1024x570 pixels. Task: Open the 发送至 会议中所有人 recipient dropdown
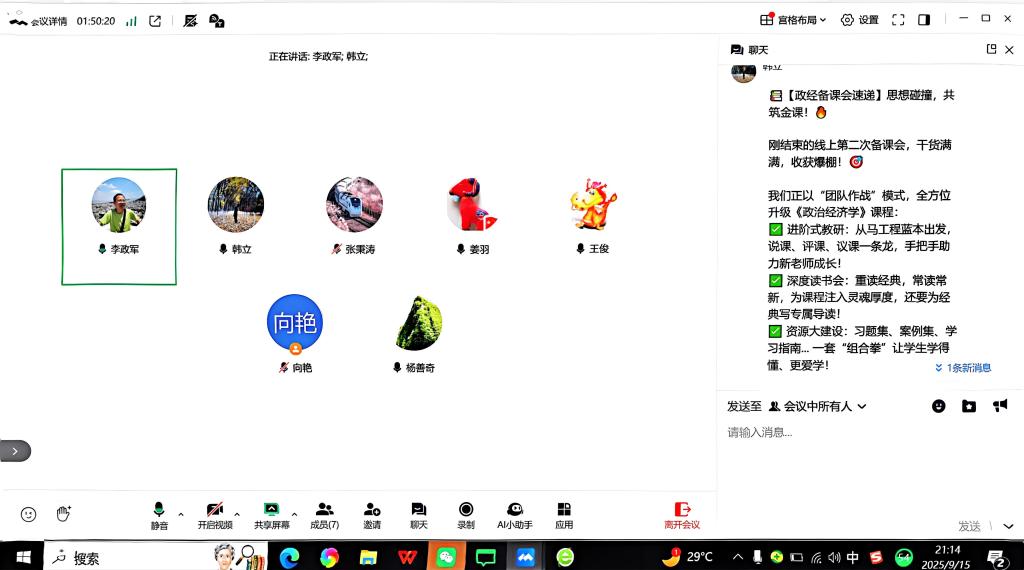(817, 406)
